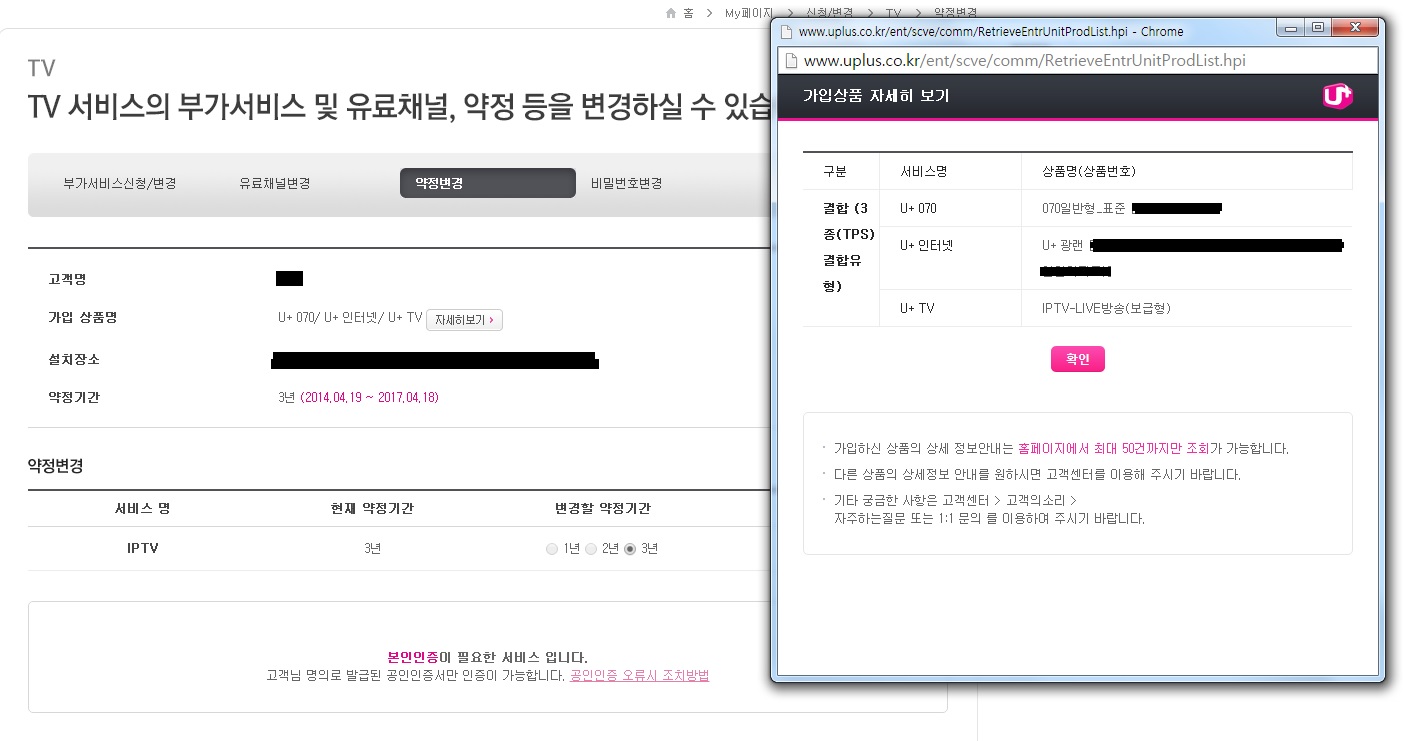Viewport: 1407px width, 741px height.
Task: Click the U+ logo in the popup header
Action: [1337, 96]
